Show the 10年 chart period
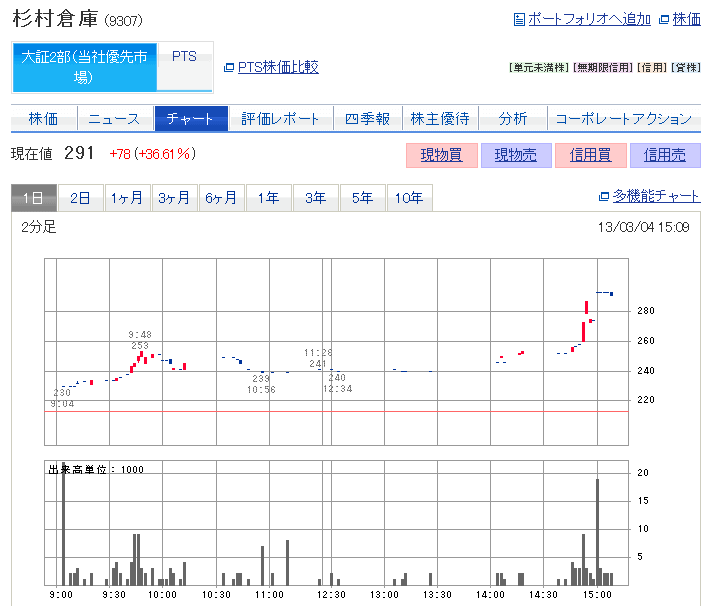 pyautogui.click(x=409, y=198)
